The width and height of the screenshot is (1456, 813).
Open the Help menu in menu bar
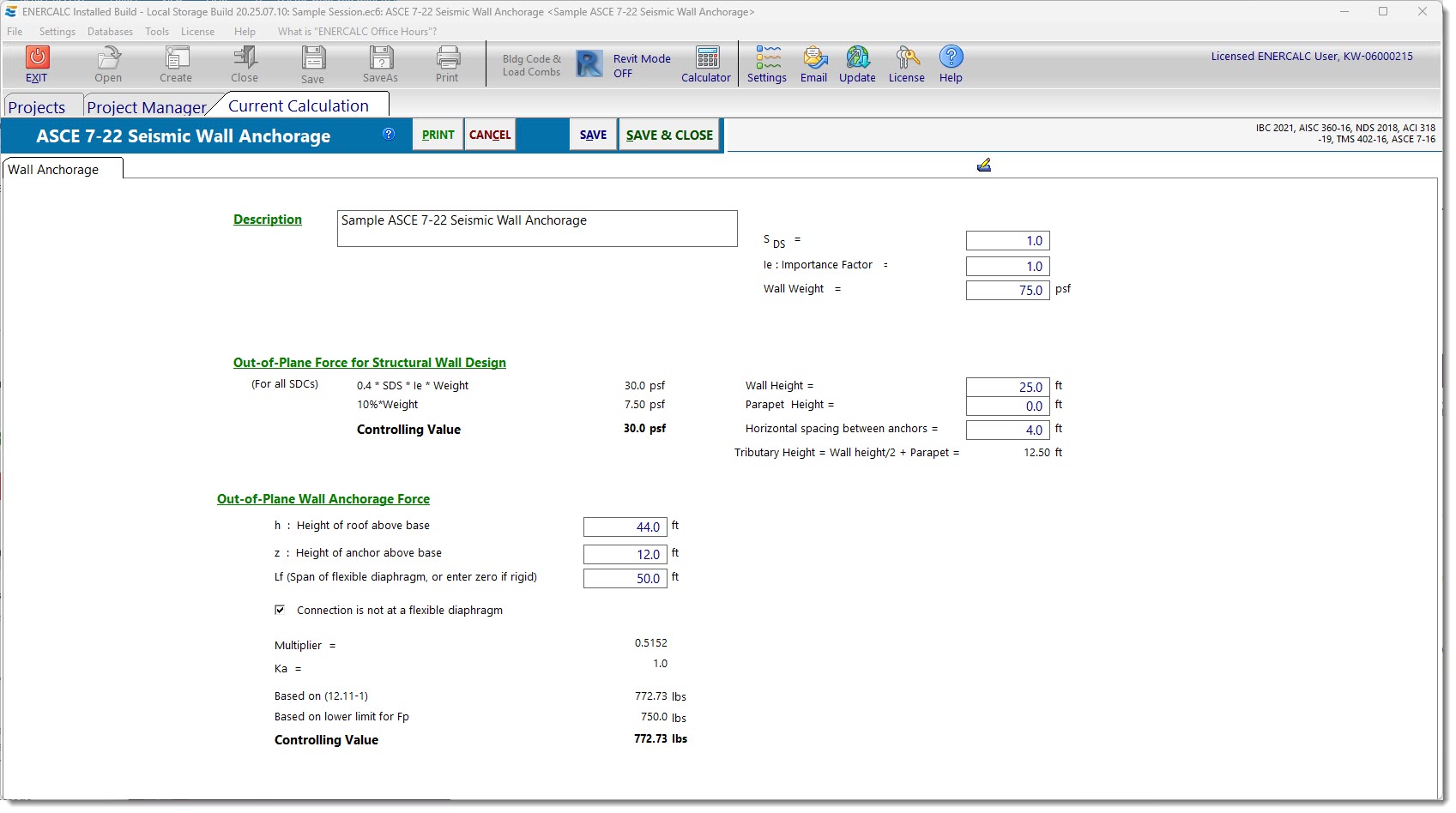tap(245, 32)
